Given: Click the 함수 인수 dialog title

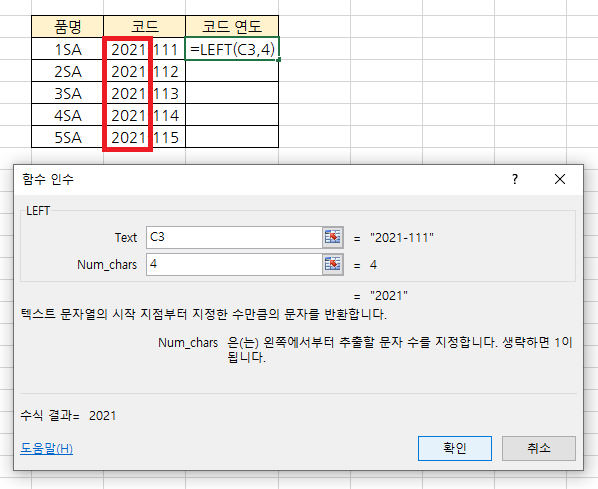Looking at the screenshot, I should tap(48, 179).
